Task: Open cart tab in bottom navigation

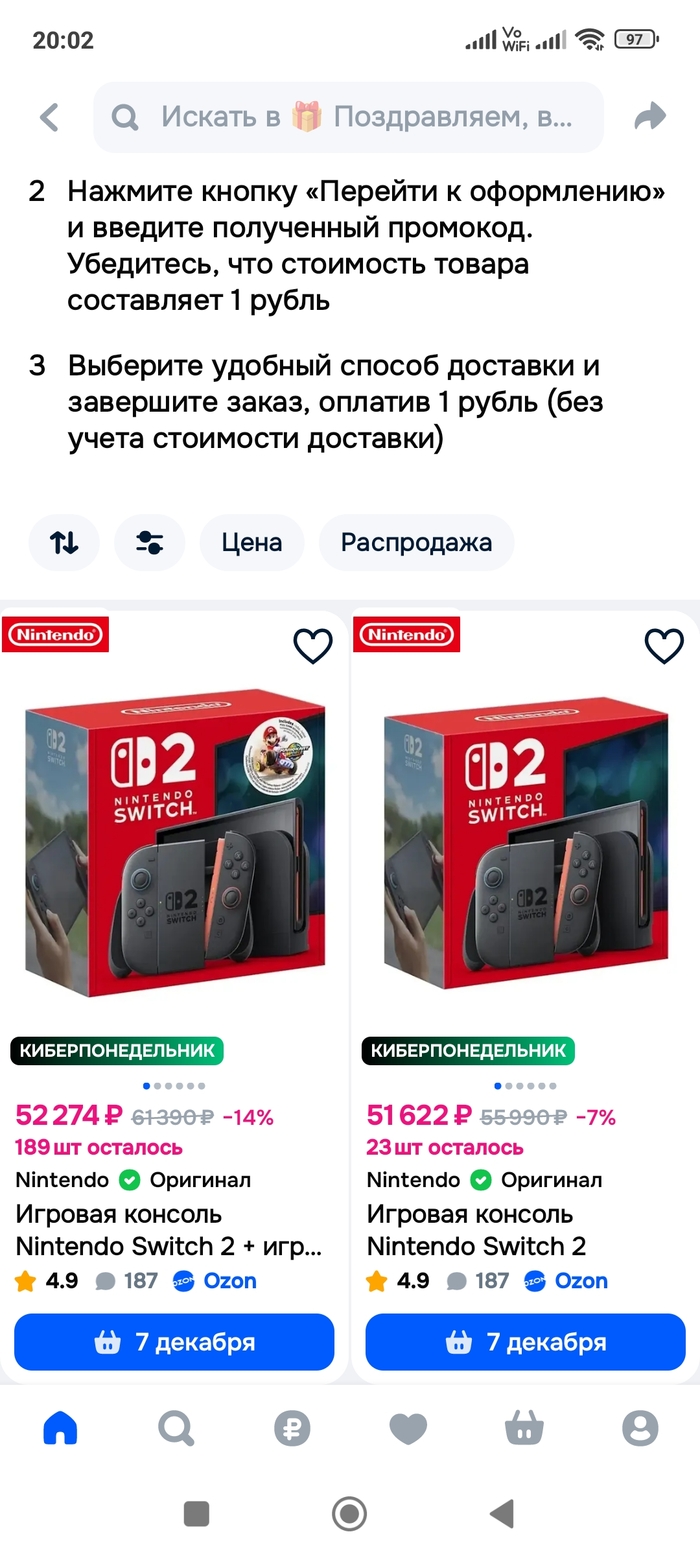Action: (x=524, y=1428)
